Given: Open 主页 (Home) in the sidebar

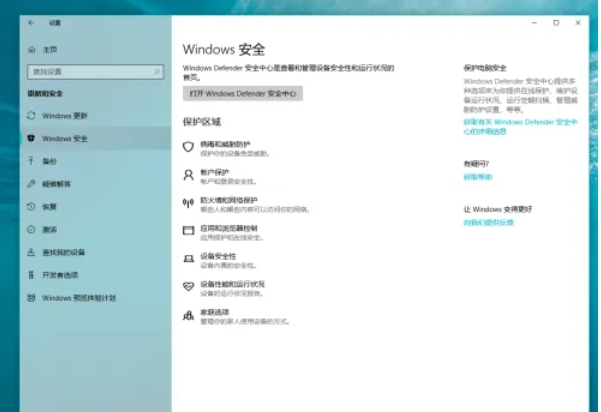Looking at the screenshot, I should [x=50, y=49].
